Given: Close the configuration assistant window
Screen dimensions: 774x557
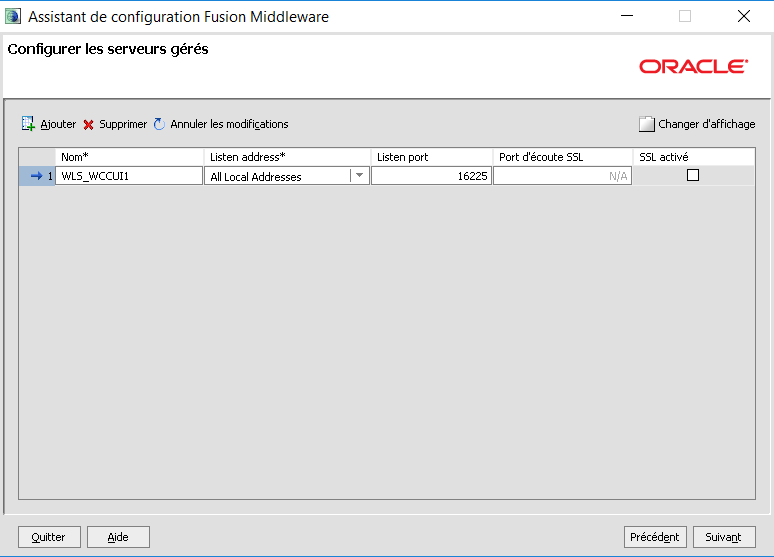Looking at the screenshot, I should coord(743,17).
